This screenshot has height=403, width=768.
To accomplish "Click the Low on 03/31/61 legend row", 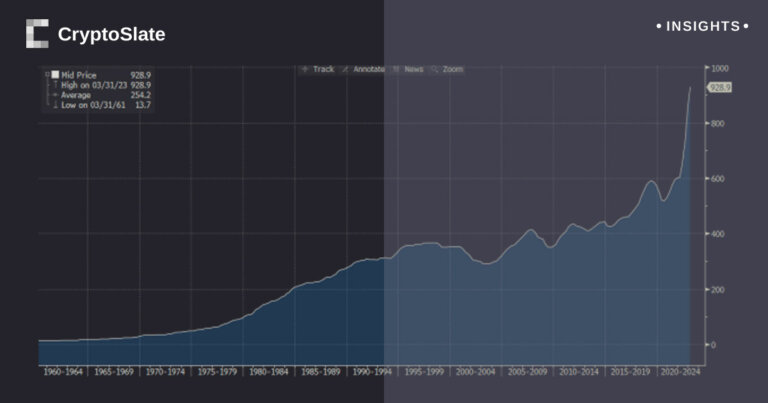I will 100,105.
